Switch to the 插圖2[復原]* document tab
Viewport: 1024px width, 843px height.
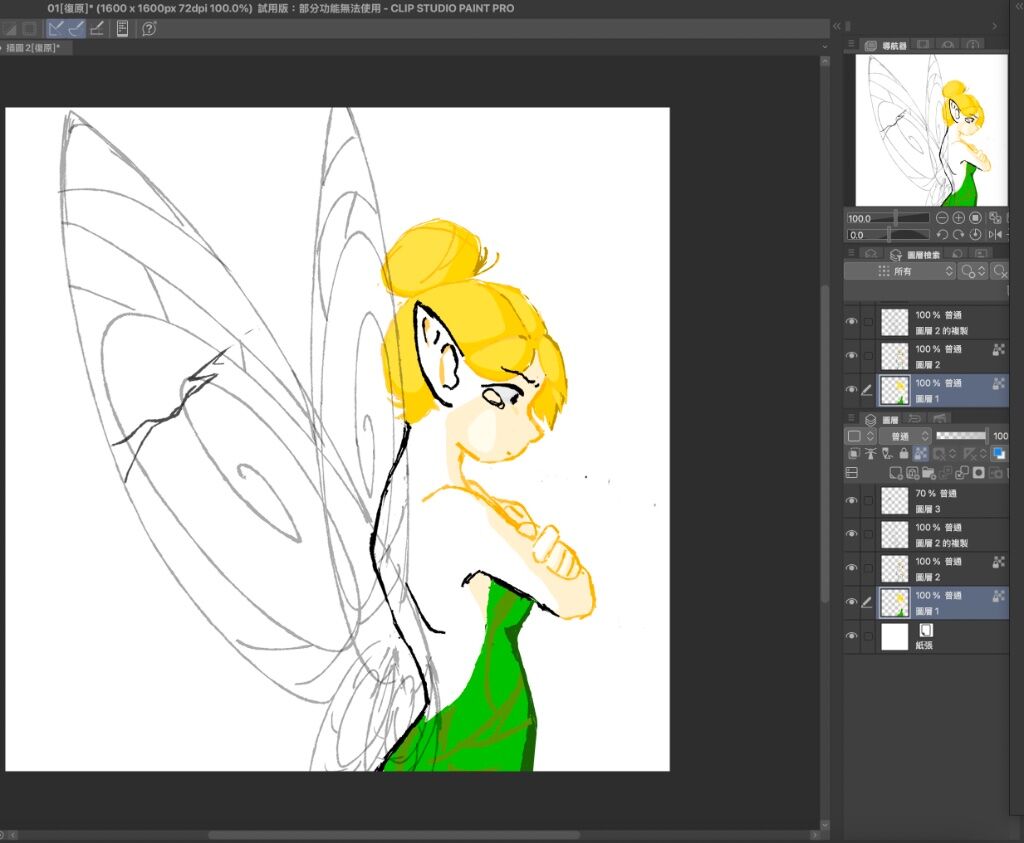point(33,48)
